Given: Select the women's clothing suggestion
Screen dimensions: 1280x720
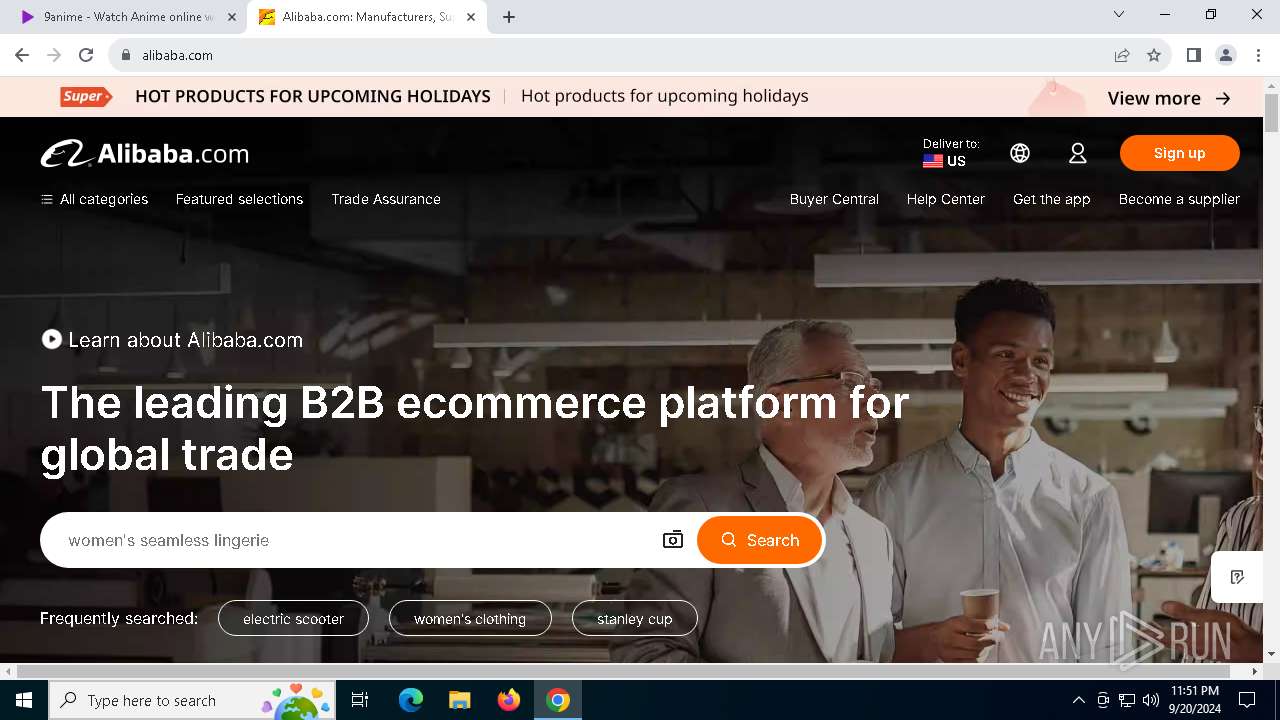Looking at the screenshot, I should coord(470,619).
